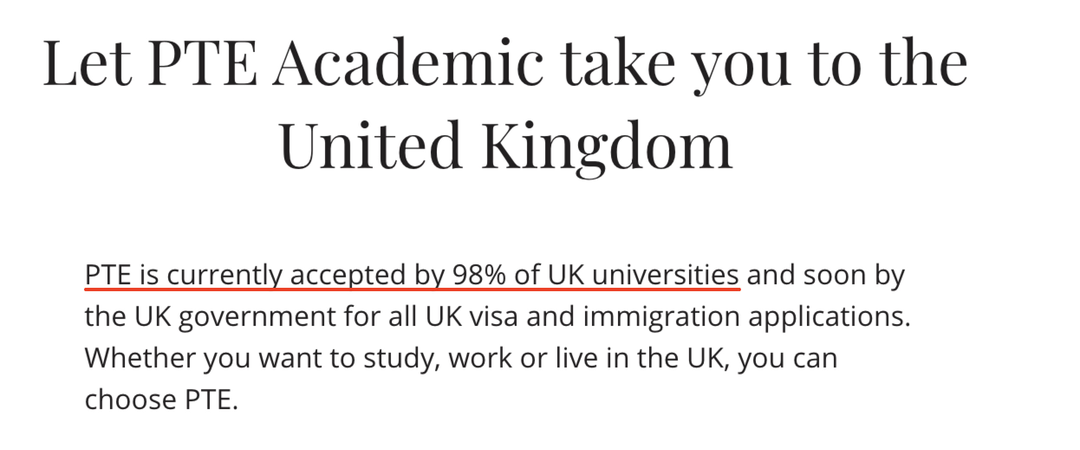
Task: Click the word 'government' in the paragraph
Action: coord(234,317)
